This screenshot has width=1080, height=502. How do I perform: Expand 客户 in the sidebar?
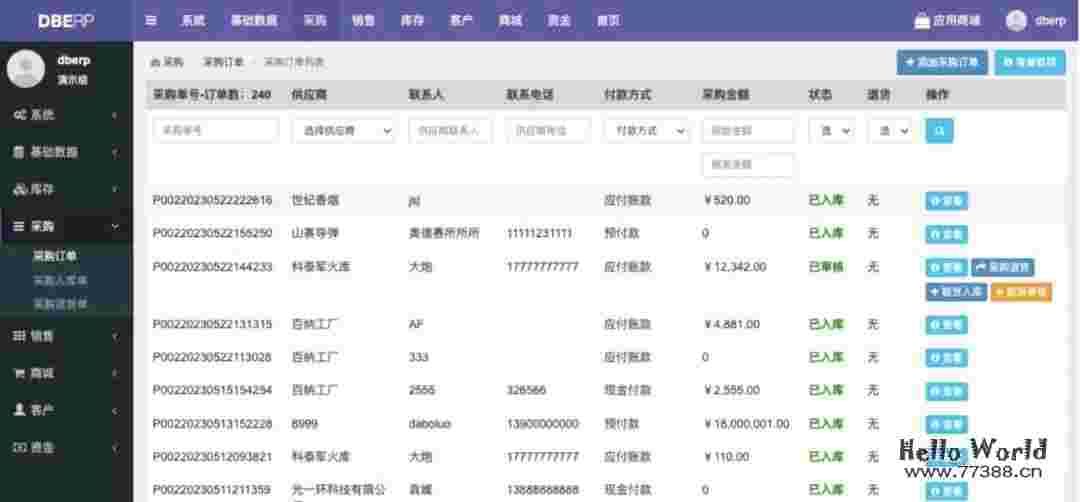point(66,410)
